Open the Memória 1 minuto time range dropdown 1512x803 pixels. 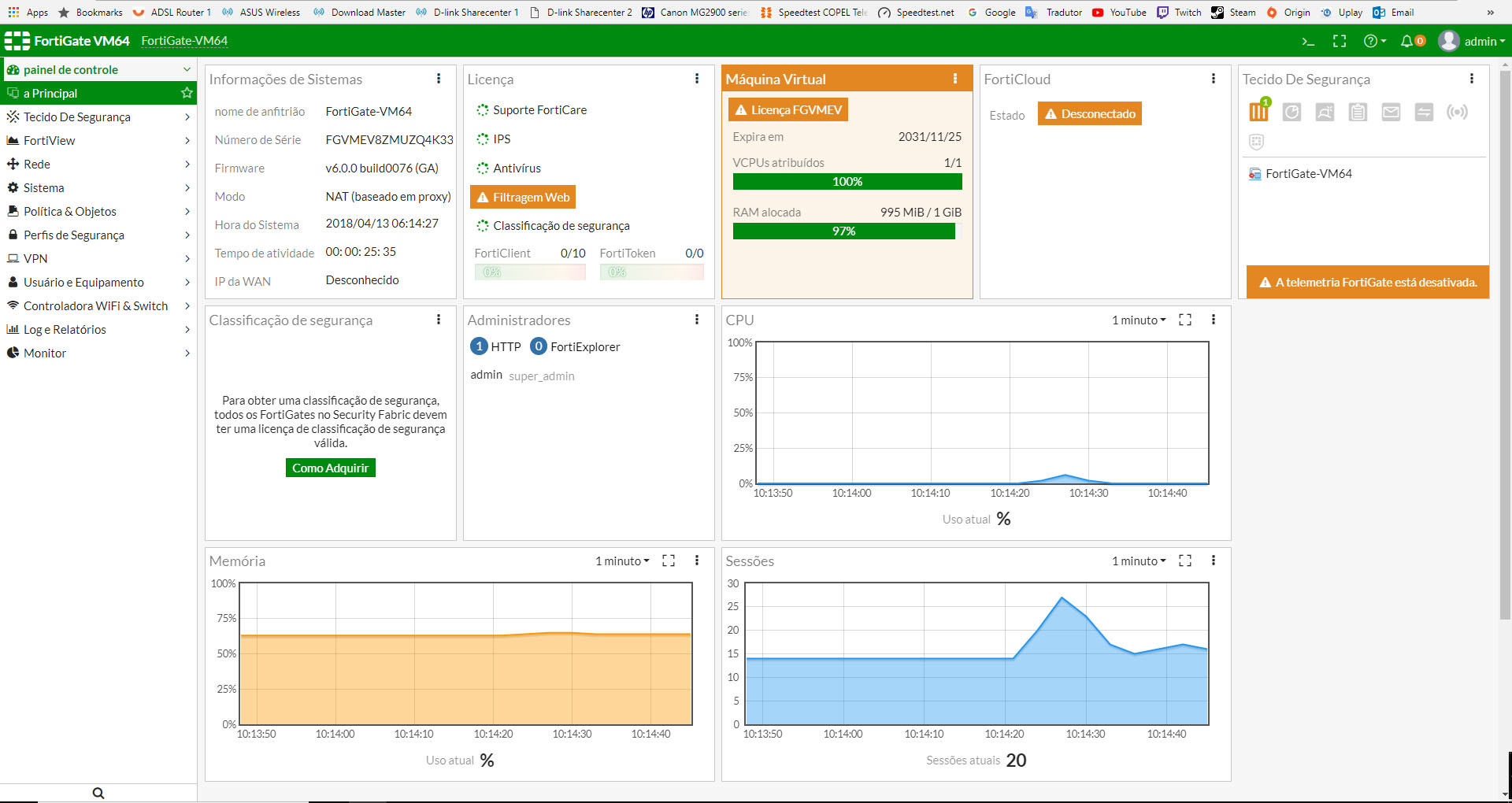point(622,561)
